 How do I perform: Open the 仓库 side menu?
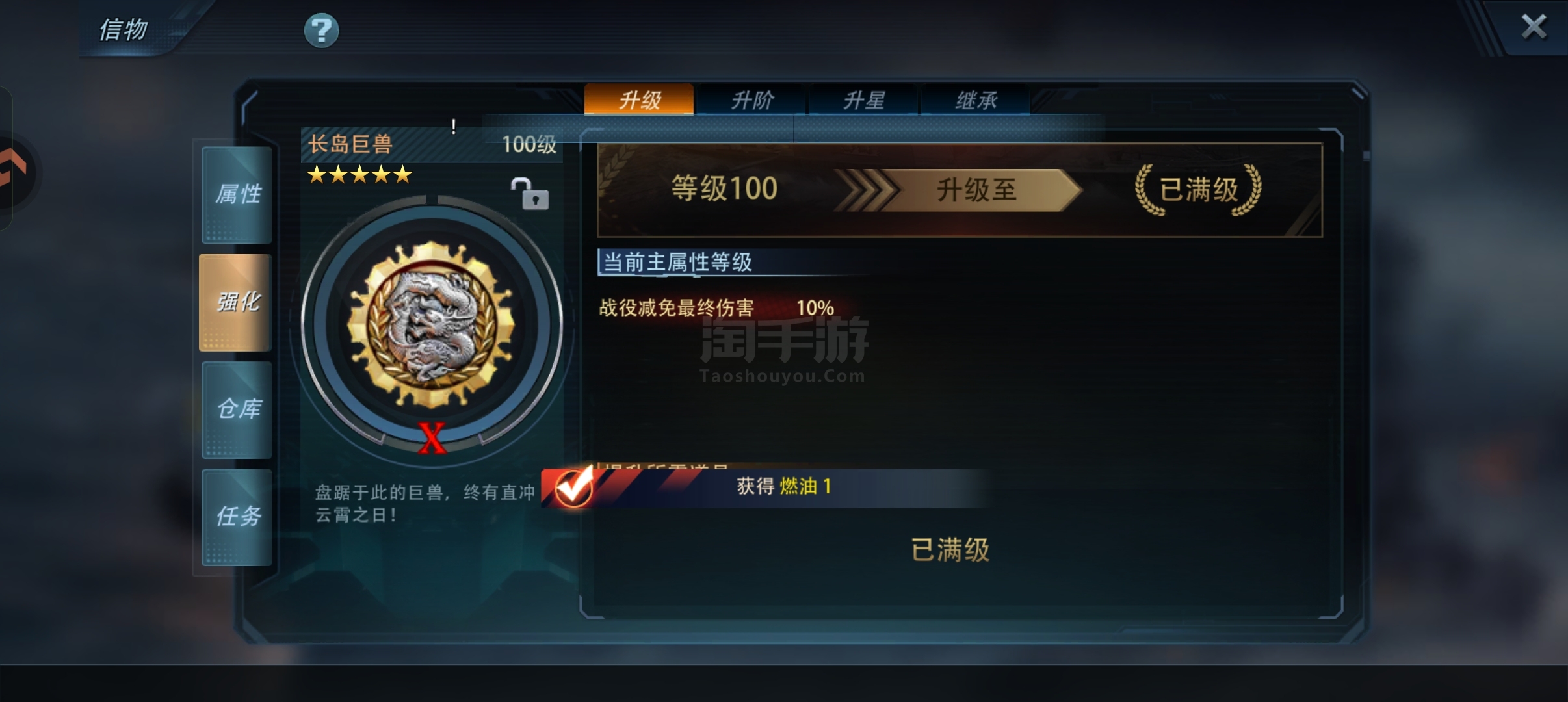coord(237,409)
